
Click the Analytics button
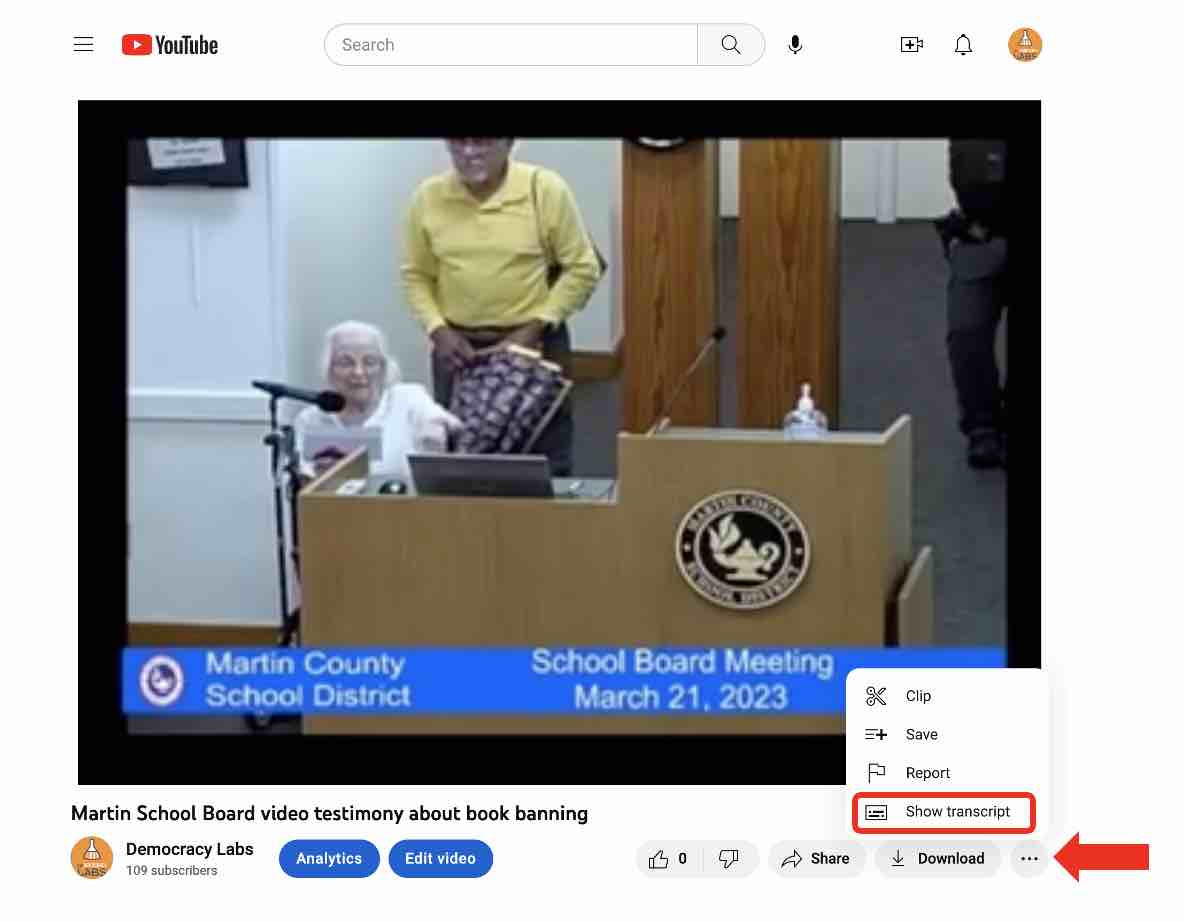(329, 859)
